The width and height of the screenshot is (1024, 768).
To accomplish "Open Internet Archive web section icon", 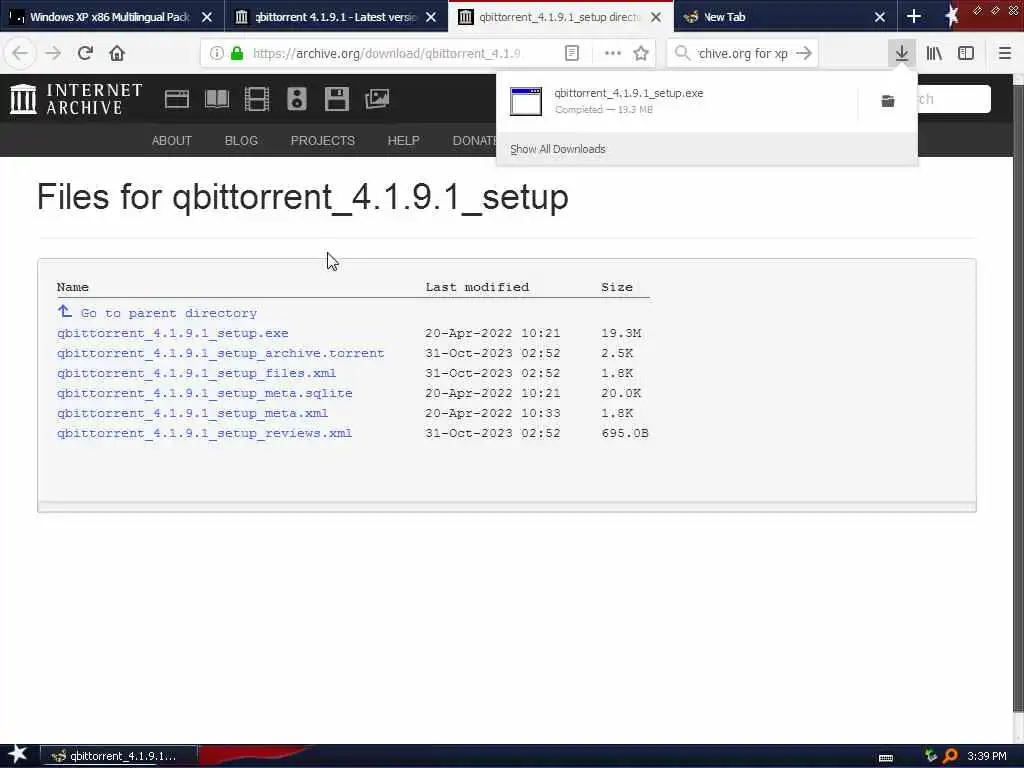I will tap(176, 99).
